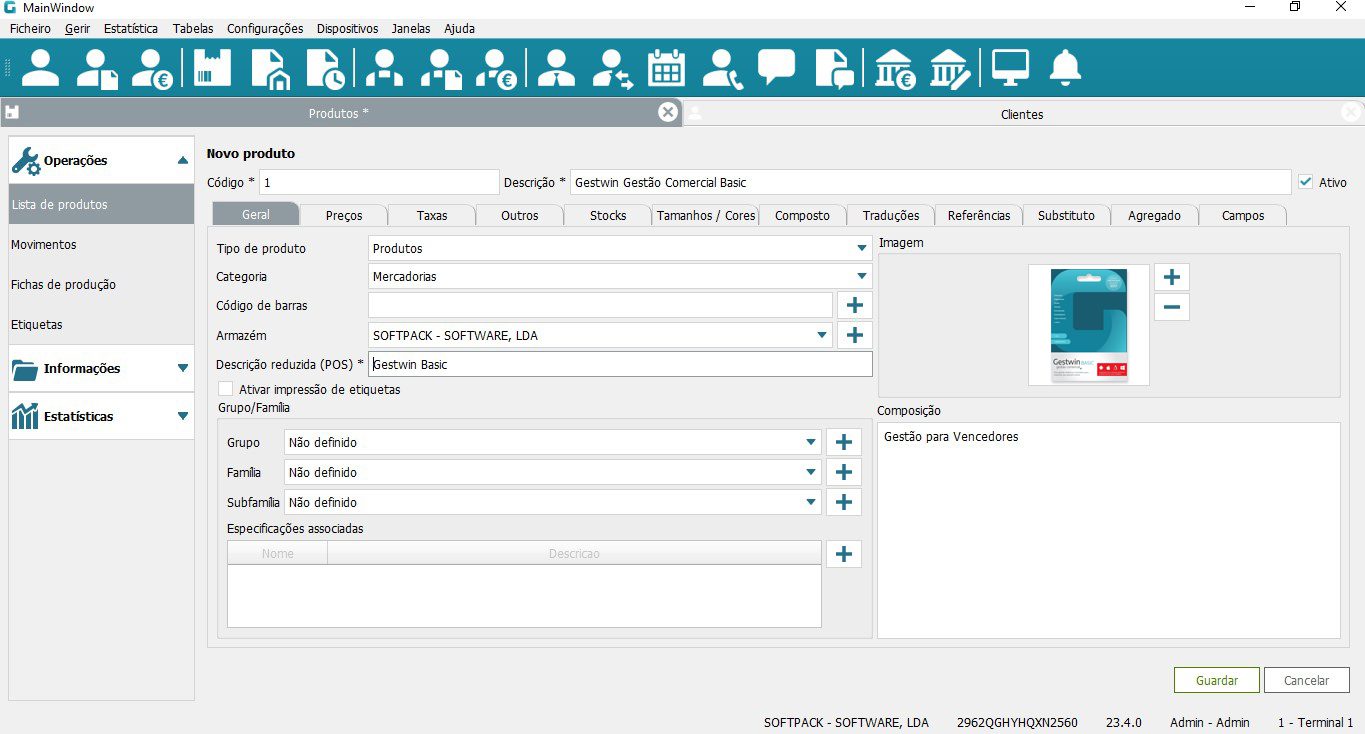Image resolution: width=1365 pixels, height=734 pixels.
Task: Open the Gerir menu
Action: coord(77,28)
